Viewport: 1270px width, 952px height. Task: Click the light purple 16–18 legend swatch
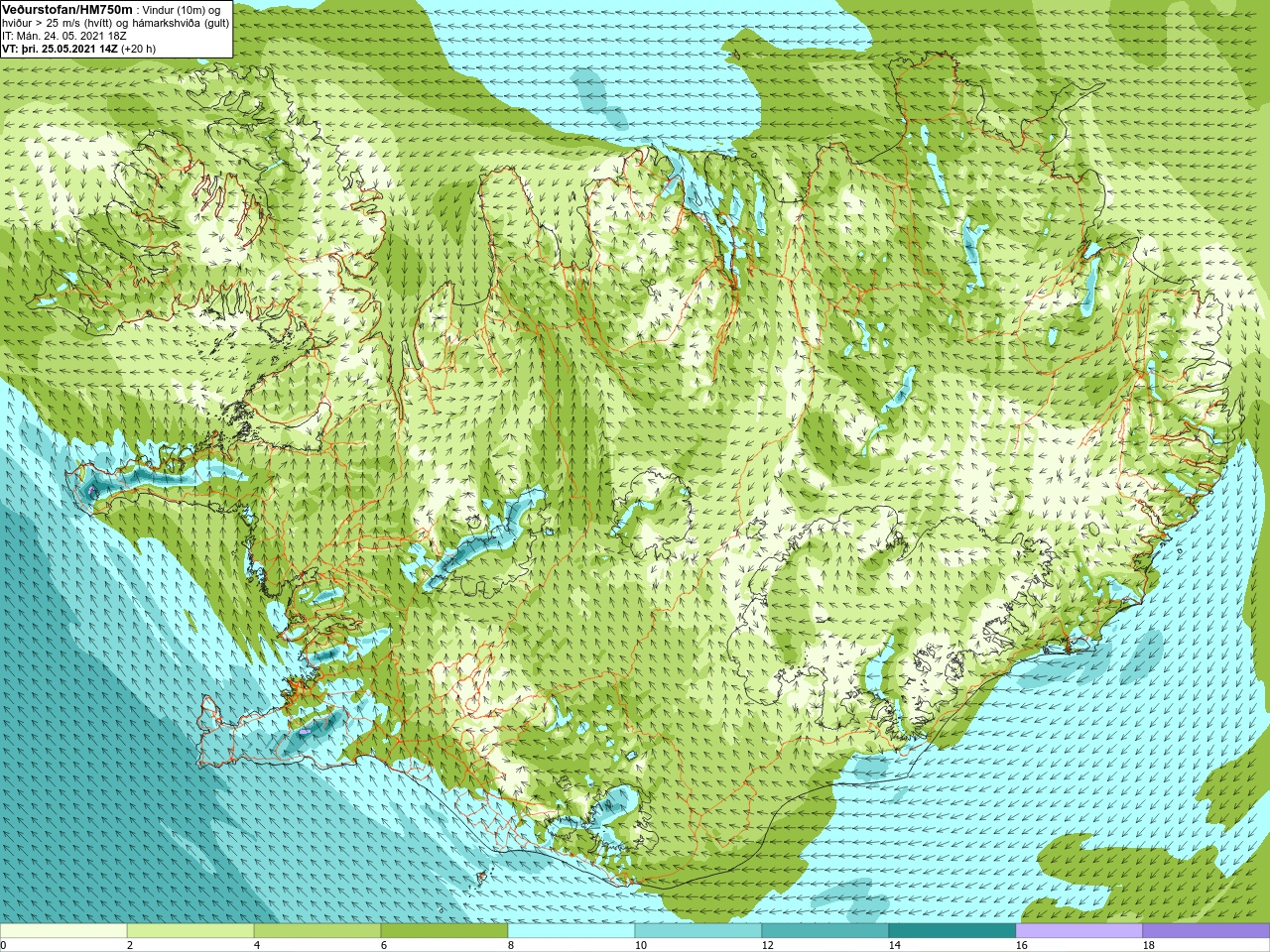(1079, 931)
